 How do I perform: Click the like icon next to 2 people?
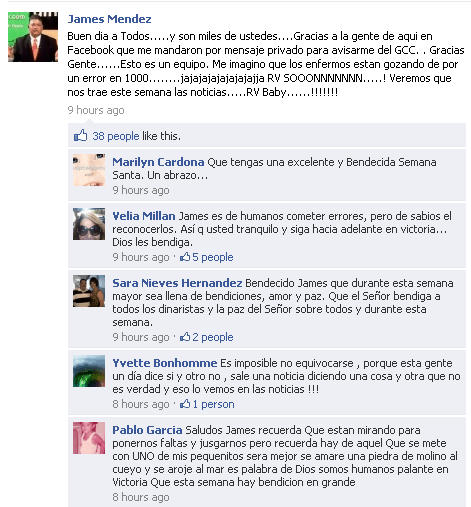(185, 337)
